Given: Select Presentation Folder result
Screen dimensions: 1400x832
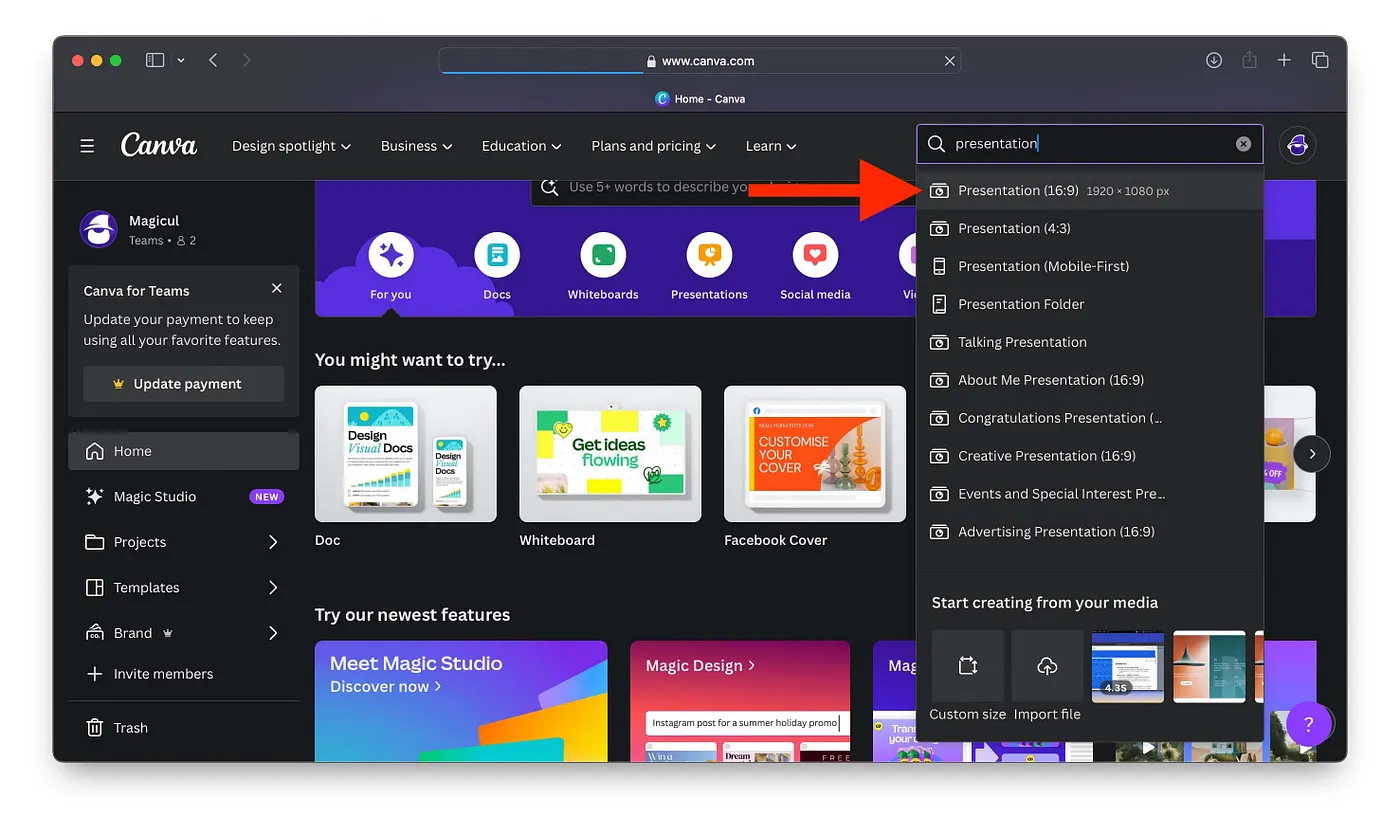Looking at the screenshot, I should point(1090,304).
